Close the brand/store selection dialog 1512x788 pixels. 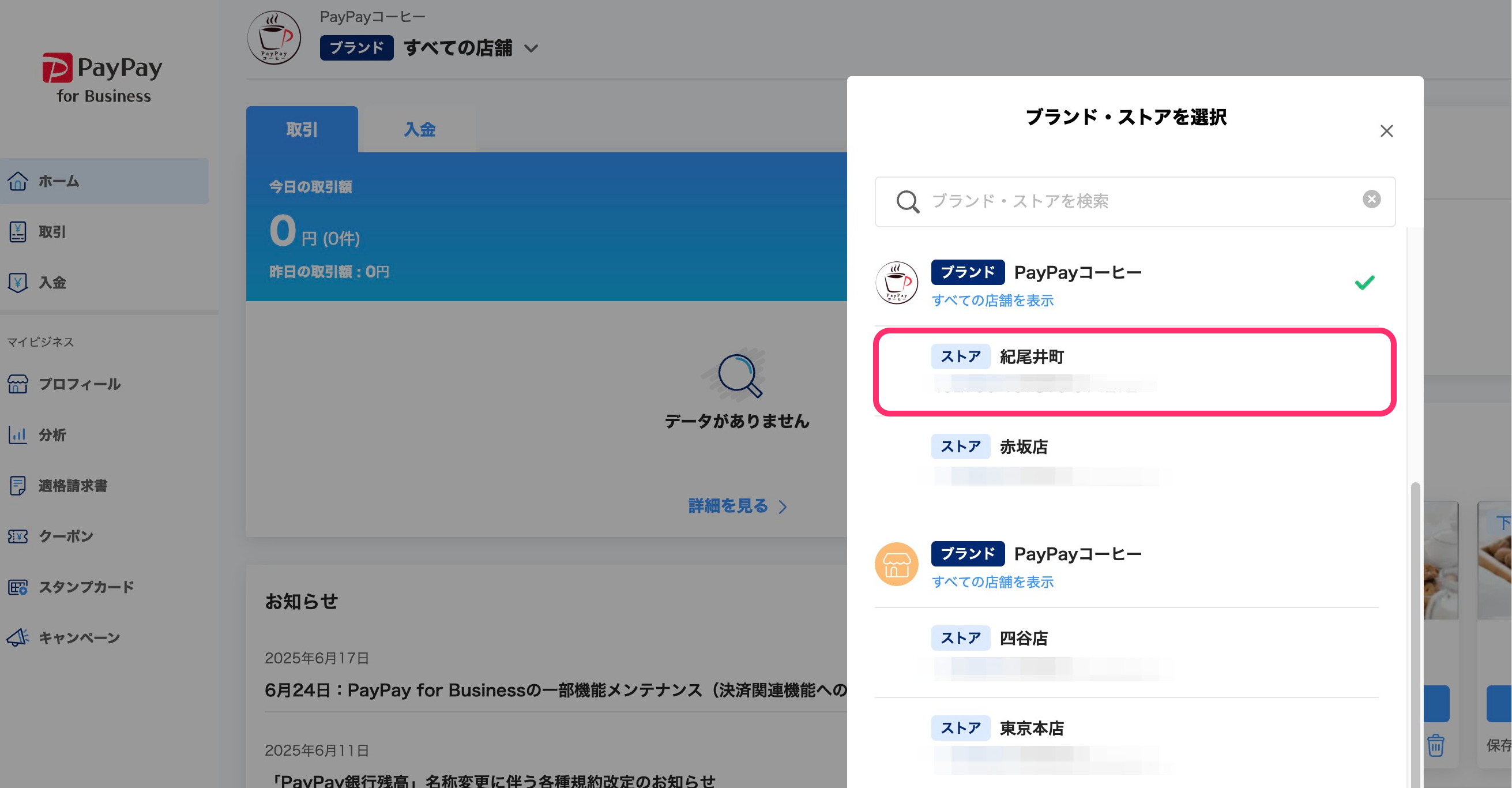1386,131
